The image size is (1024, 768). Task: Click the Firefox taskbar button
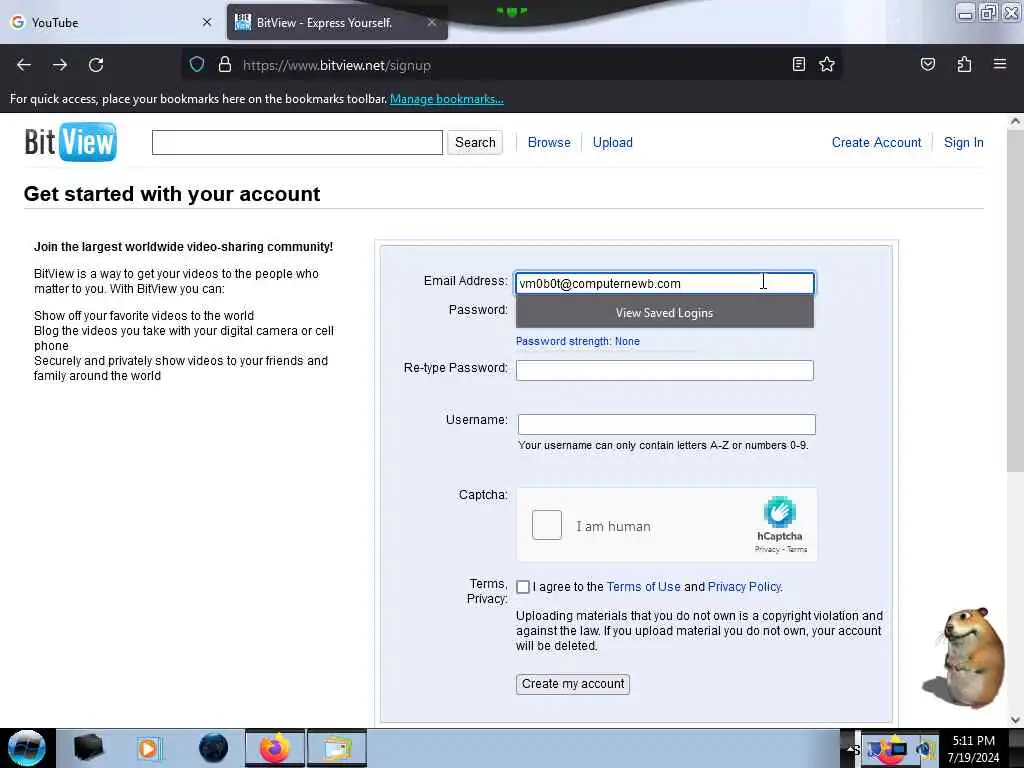point(275,748)
